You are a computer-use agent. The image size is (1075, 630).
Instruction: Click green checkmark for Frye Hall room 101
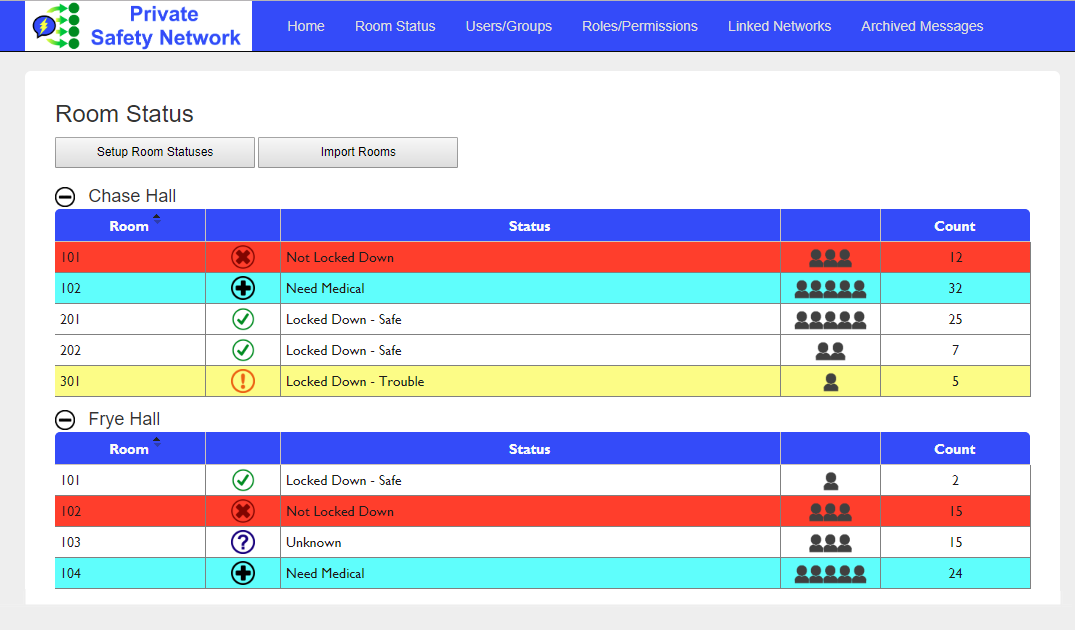click(243, 480)
